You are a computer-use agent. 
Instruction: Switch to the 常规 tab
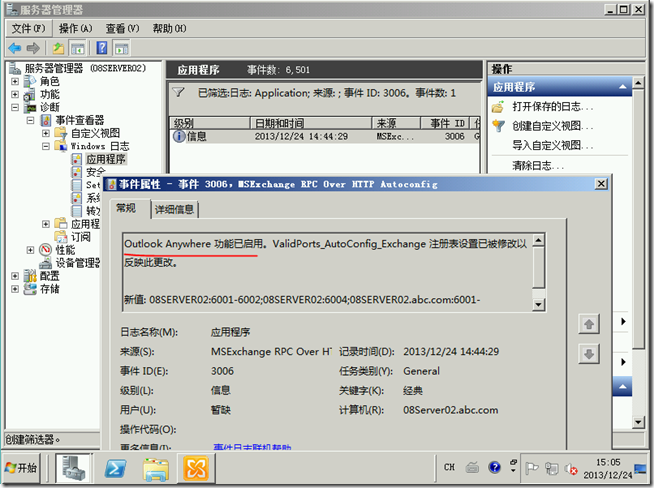pos(126,208)
